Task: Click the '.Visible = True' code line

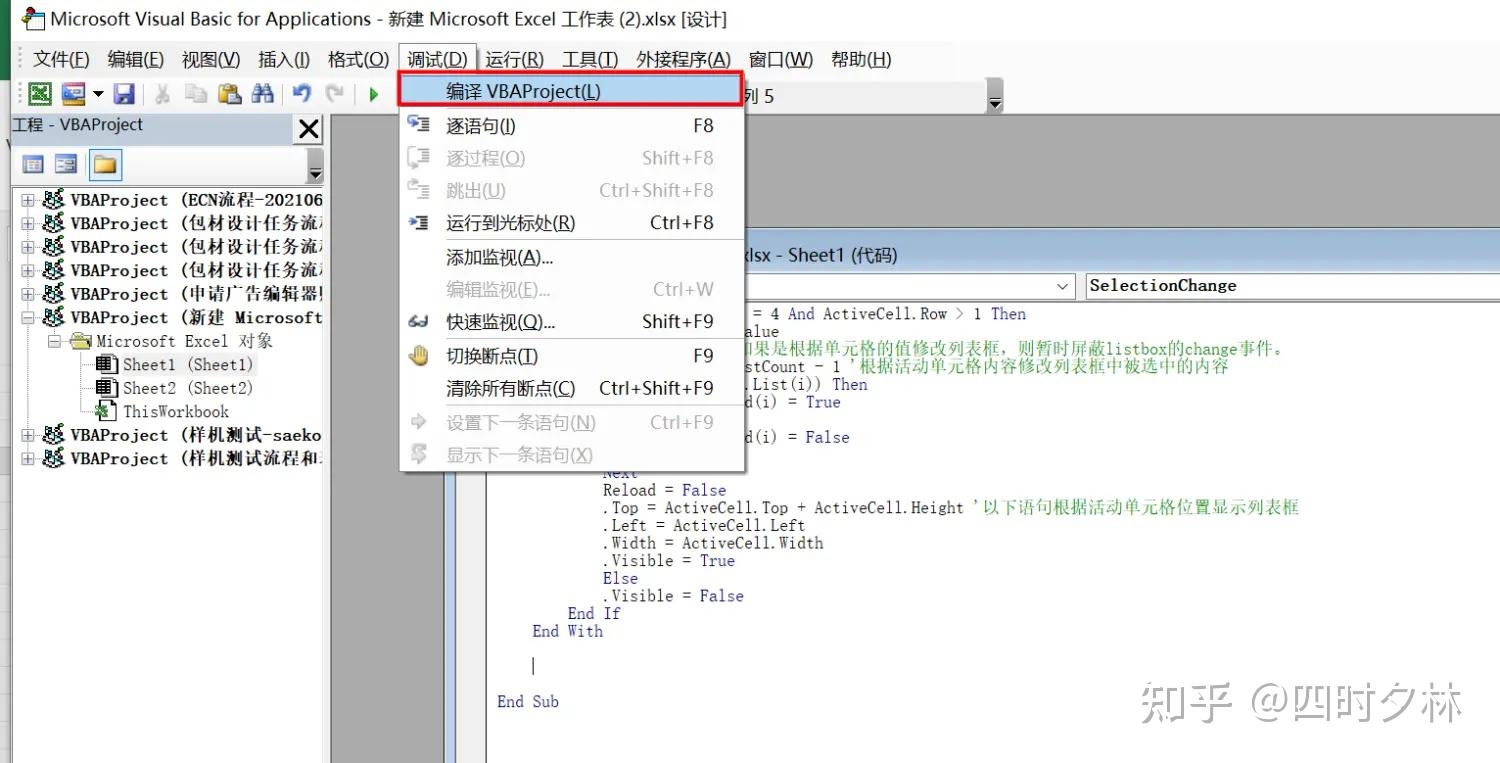Action: click(668, 561)
